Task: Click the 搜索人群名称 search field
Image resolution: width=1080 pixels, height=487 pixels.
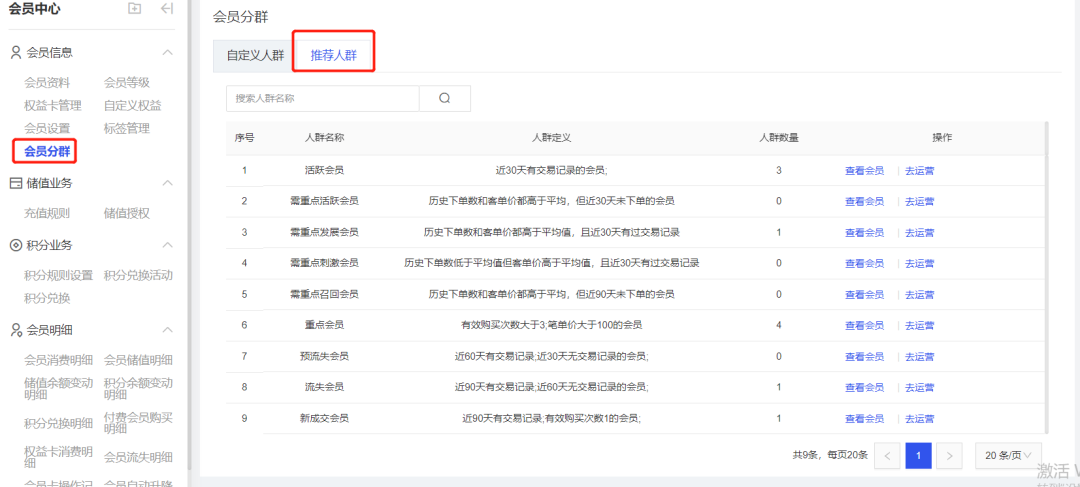Action: point(322,98)
